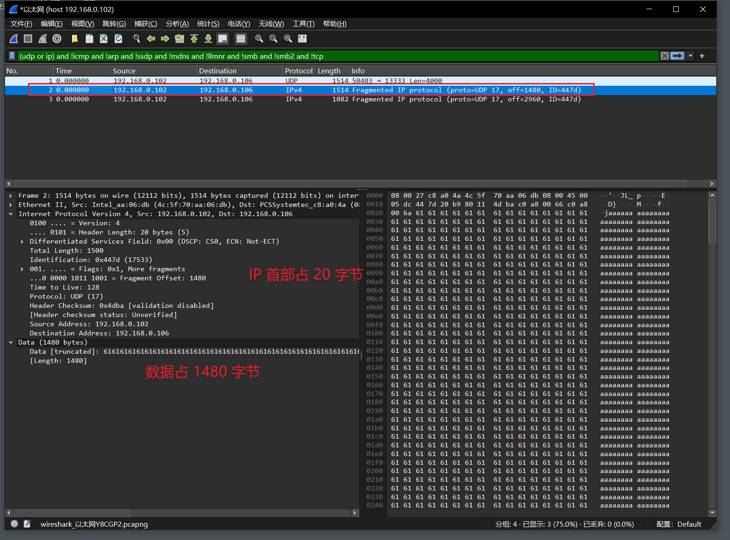Clear the display filter with X button
Viewport: 730px width, 540px height.
(664, 56)
